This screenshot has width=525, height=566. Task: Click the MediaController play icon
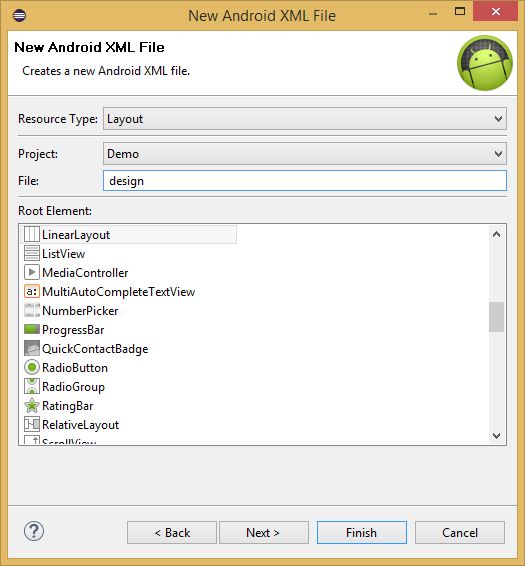(31, 273)
